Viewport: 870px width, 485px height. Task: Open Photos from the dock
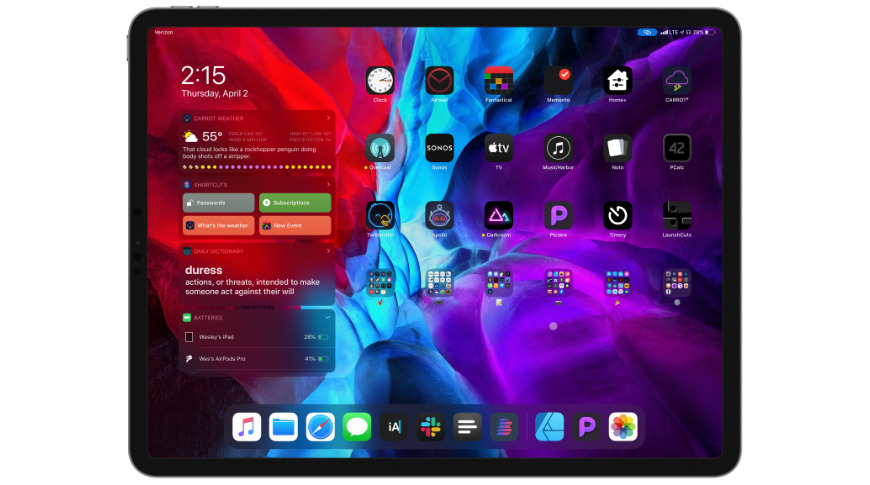623,427
